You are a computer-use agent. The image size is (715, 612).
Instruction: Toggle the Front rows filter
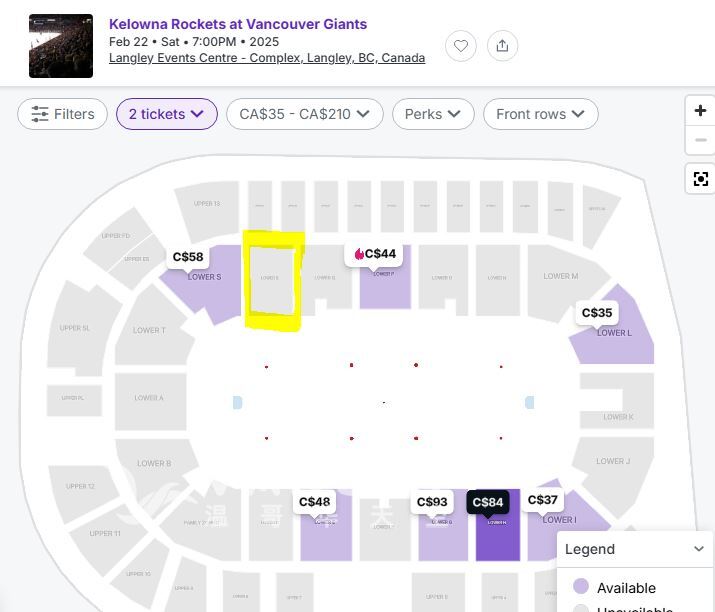coord(540,114)
